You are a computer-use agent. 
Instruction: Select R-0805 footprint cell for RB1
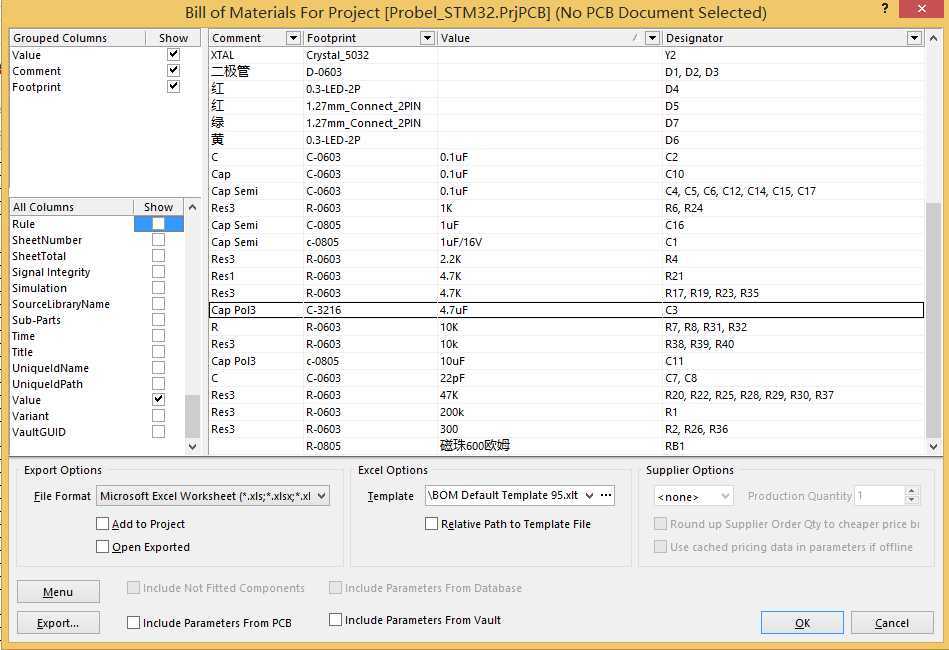(370, 445)
